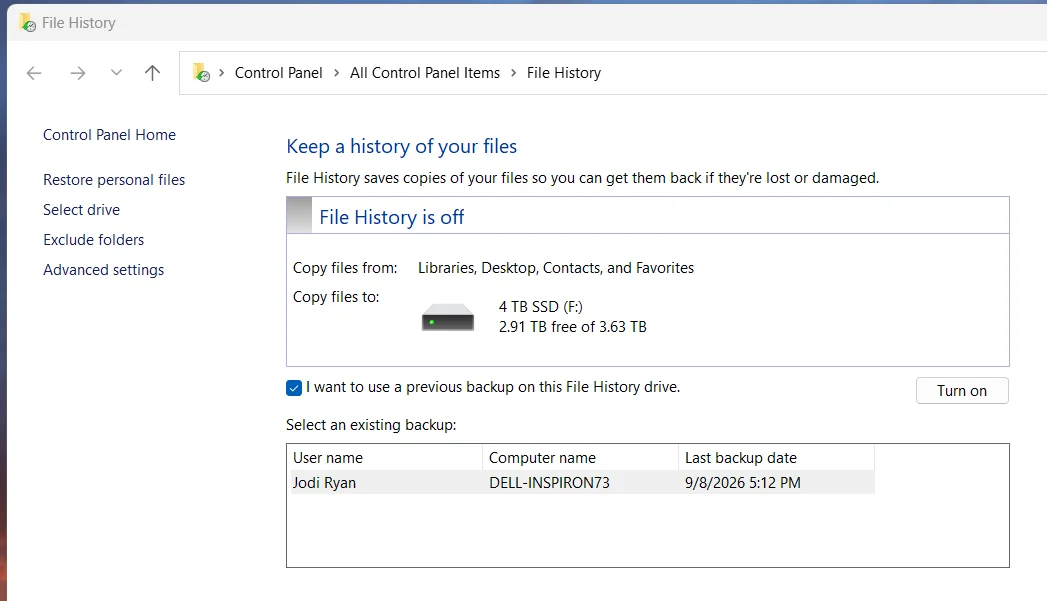Turn on File History

(x=962, y=391)
